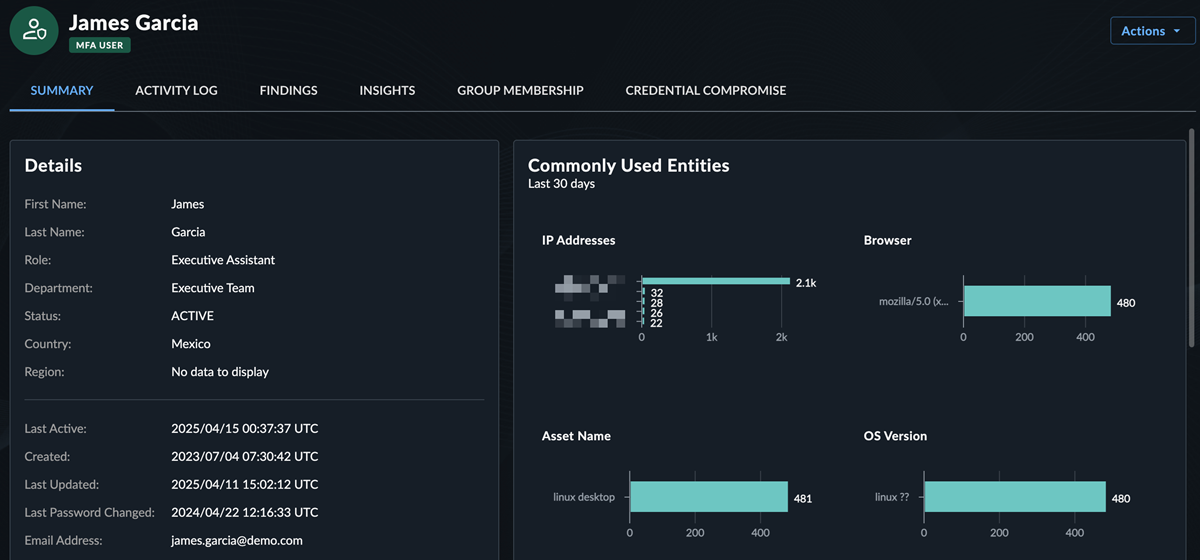This screenshot has height=560, width=1200.
Task: Click the Executive Assistant role value
Action: click(x=223, y=260)
